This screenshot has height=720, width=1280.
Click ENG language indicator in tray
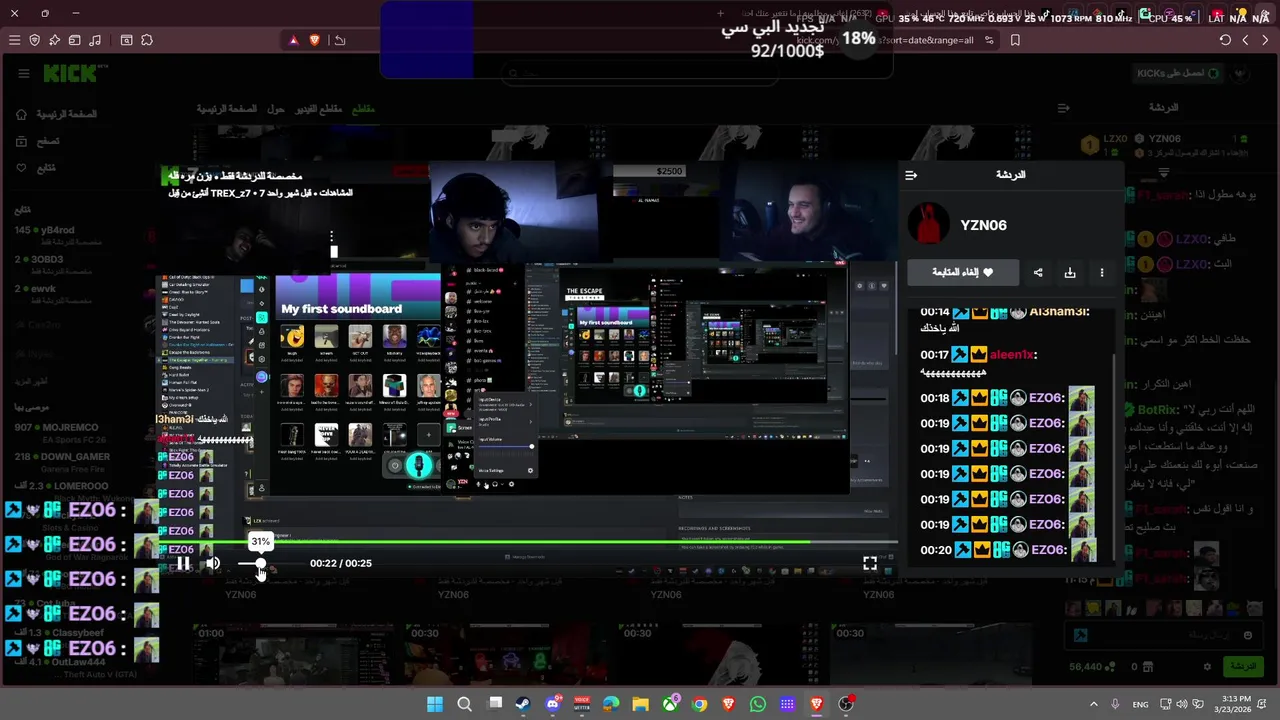point(1140,704)
